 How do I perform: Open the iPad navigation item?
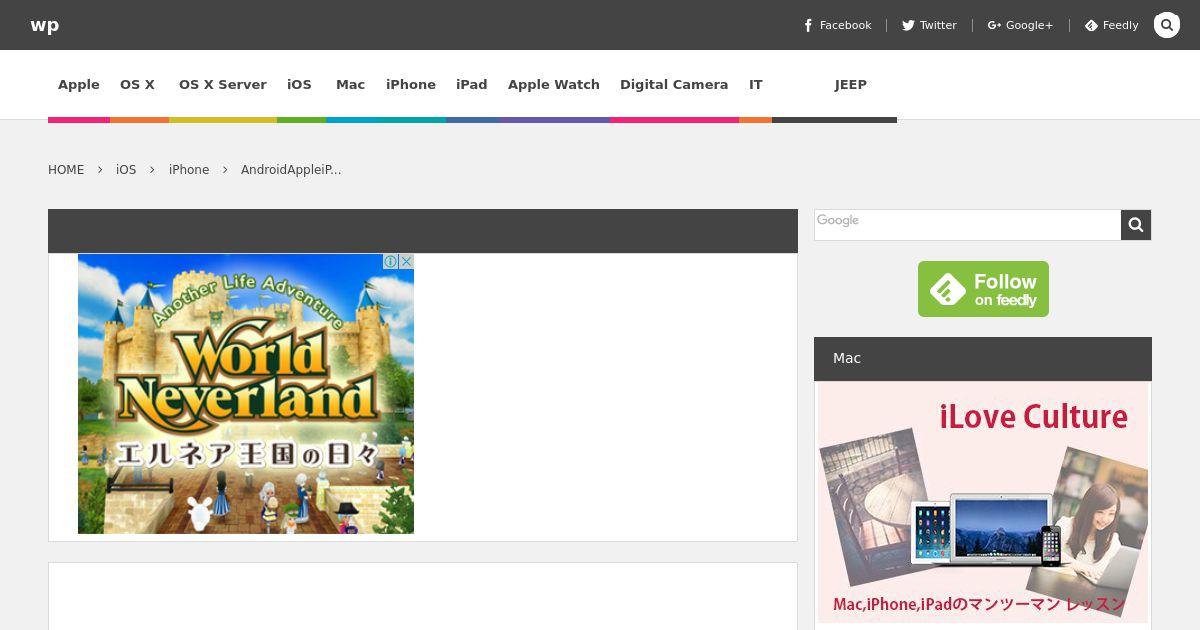click(x=472, y=85)
